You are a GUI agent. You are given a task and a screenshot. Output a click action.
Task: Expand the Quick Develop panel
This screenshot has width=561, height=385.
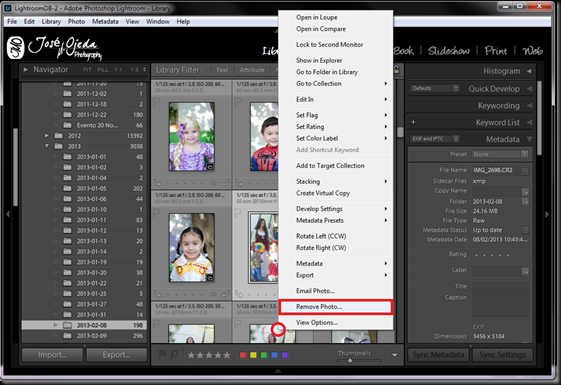(529, 89)
